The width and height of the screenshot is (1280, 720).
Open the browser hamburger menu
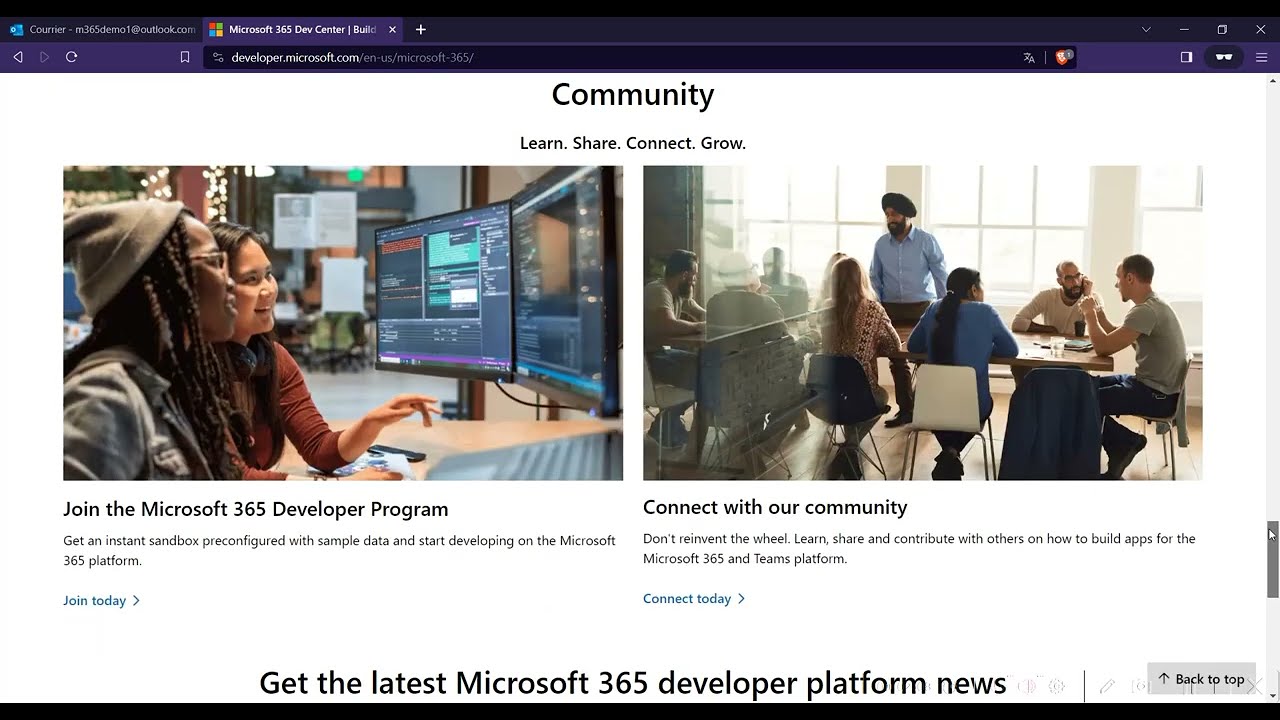point(1261,57)
